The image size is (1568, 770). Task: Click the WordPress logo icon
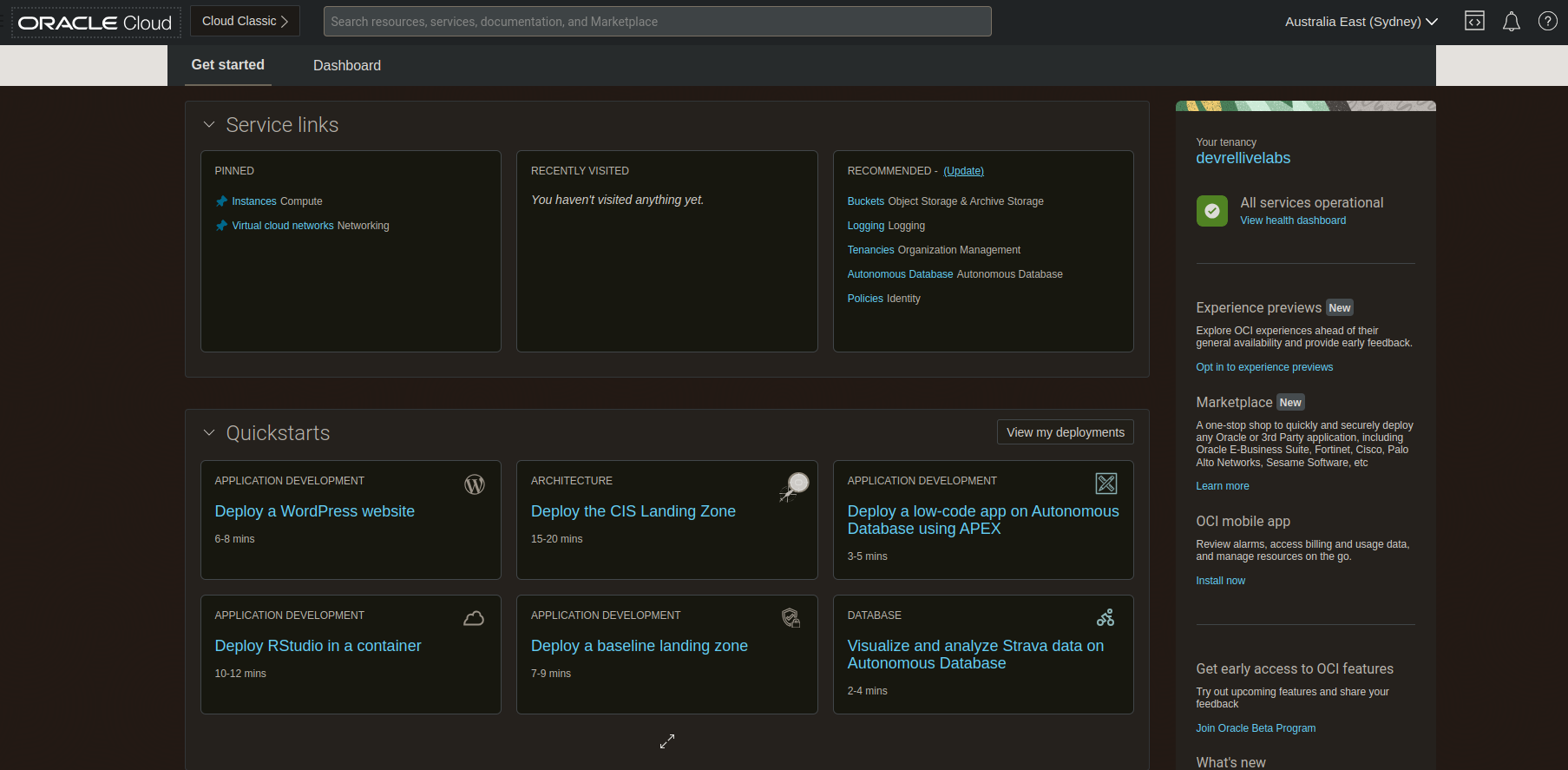click(475, 484)
